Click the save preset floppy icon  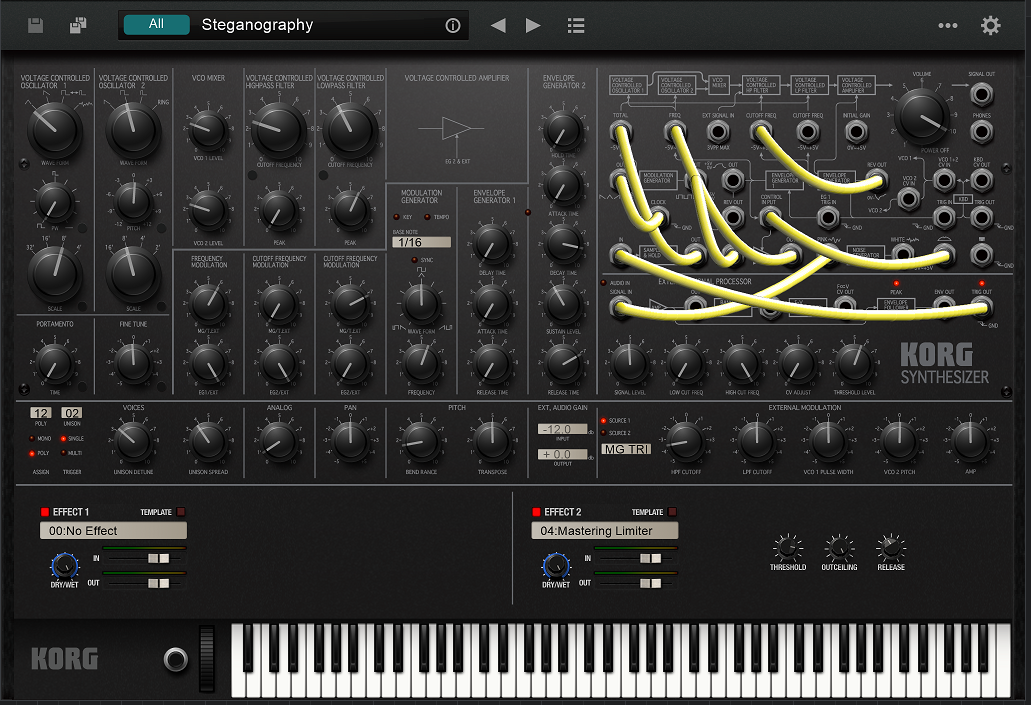click(x=36, y=26)
